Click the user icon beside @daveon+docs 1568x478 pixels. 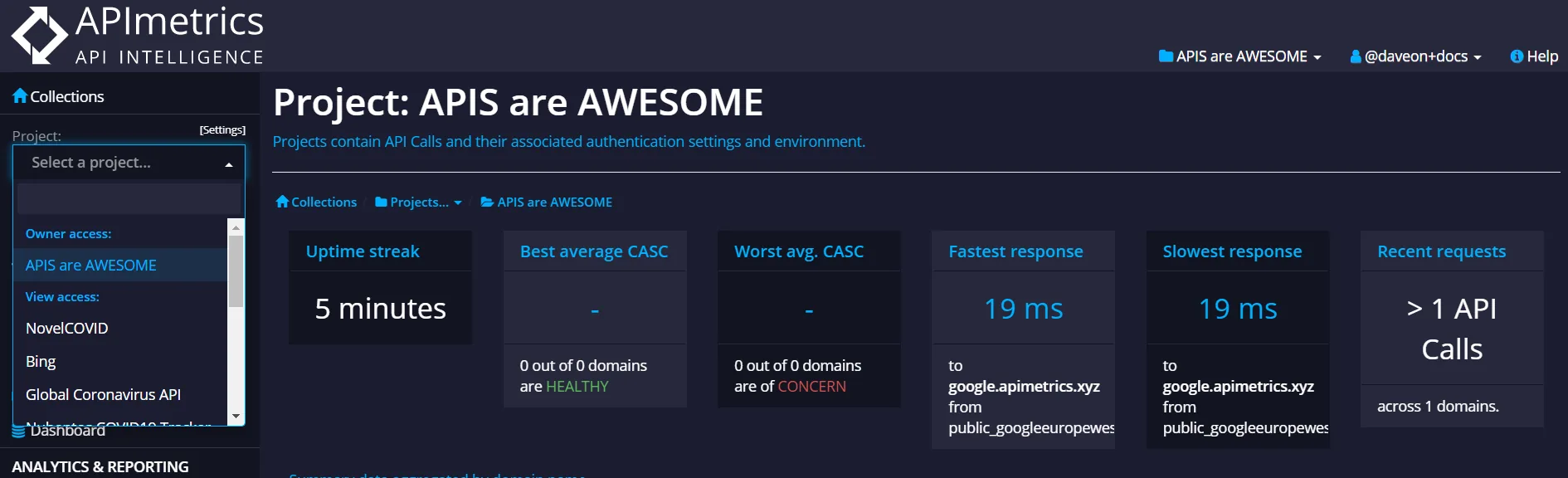(1356, 56)
